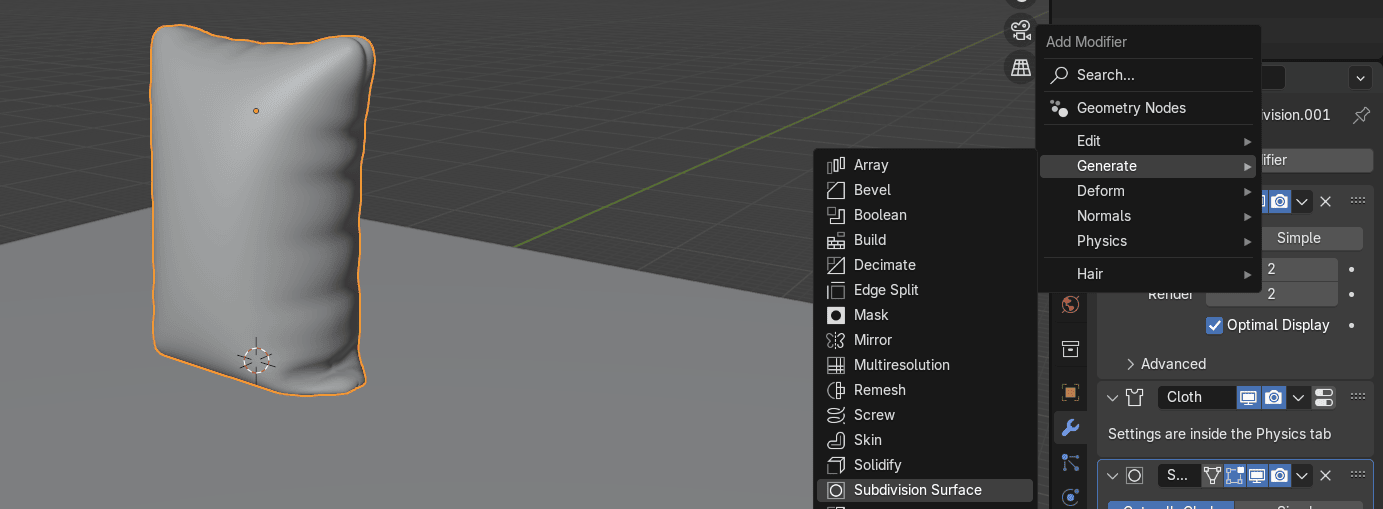Image resolution: width=1383 pixels, height=509 pixels.
Task: Switch to orthographic grid view icon
Action: (x=1019, y=67)
